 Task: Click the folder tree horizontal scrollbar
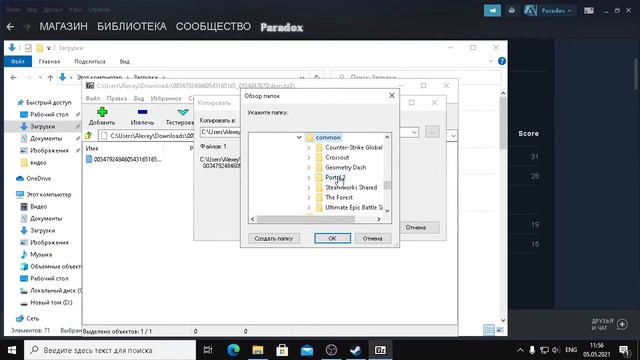306,219
